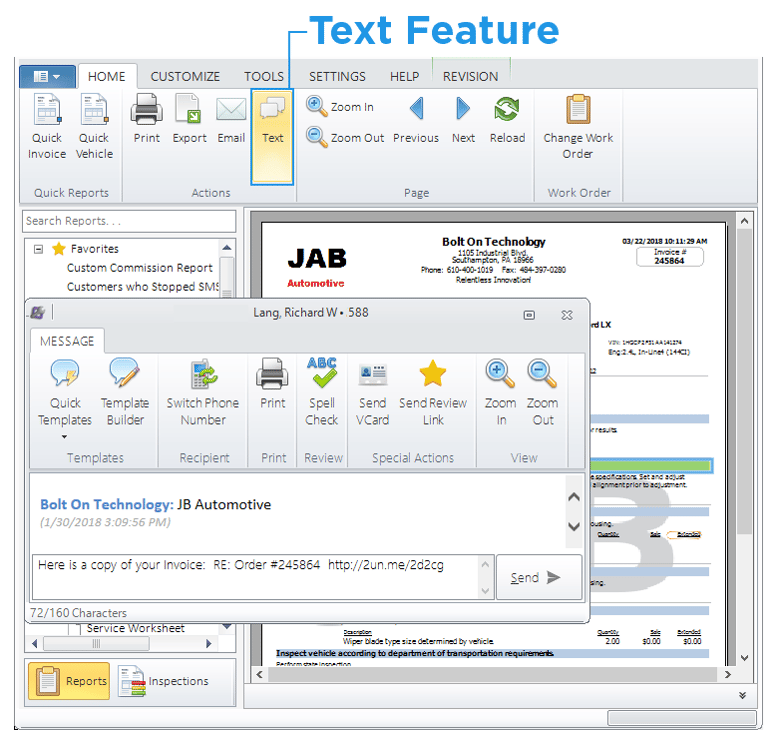The height and width of the screenshot is (734, 778).
Task: Switch to the HELP ribbon tab
Action: tap(404, 76)
